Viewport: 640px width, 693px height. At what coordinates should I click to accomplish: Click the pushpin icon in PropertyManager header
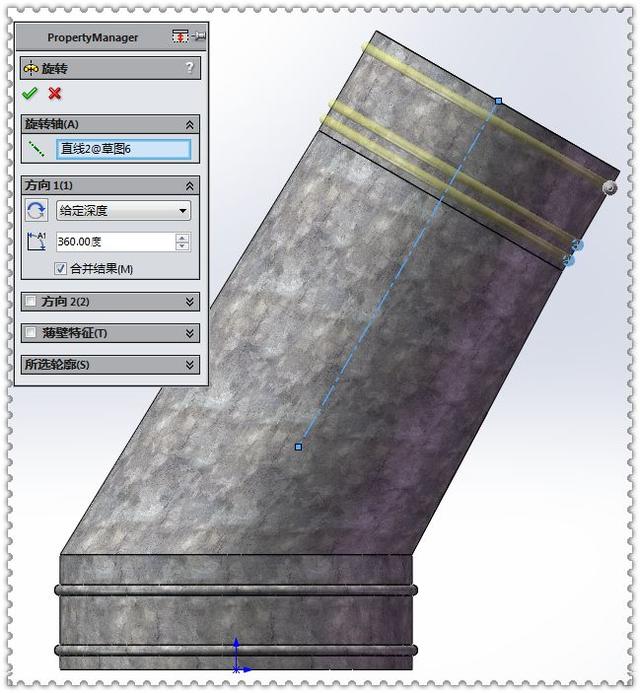pos(199,36)
